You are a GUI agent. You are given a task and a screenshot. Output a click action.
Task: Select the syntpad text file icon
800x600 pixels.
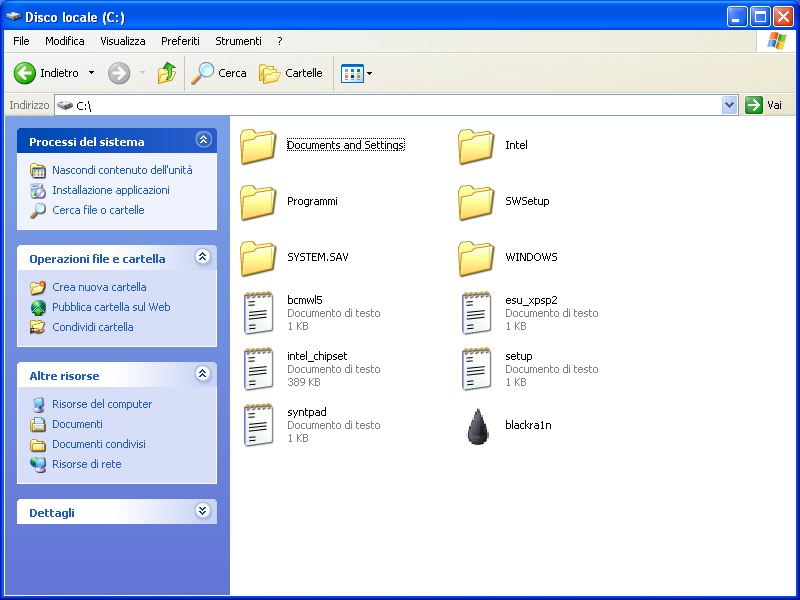259,425
